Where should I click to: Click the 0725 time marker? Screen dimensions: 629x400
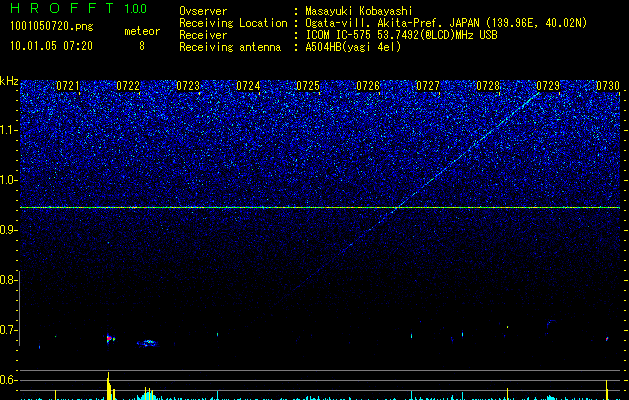pyautogui.click(x=308, y=86)
